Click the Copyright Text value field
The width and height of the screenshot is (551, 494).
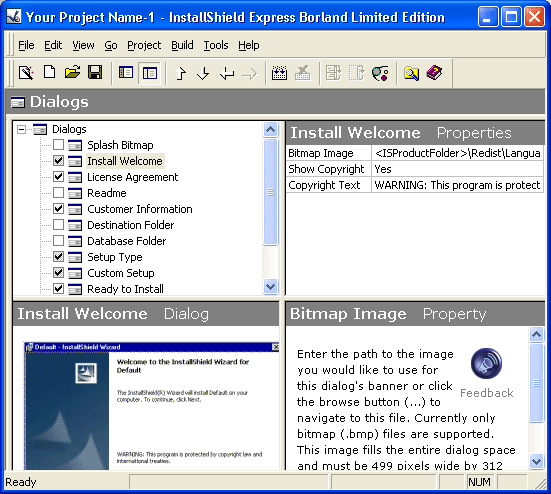(458, 185)
